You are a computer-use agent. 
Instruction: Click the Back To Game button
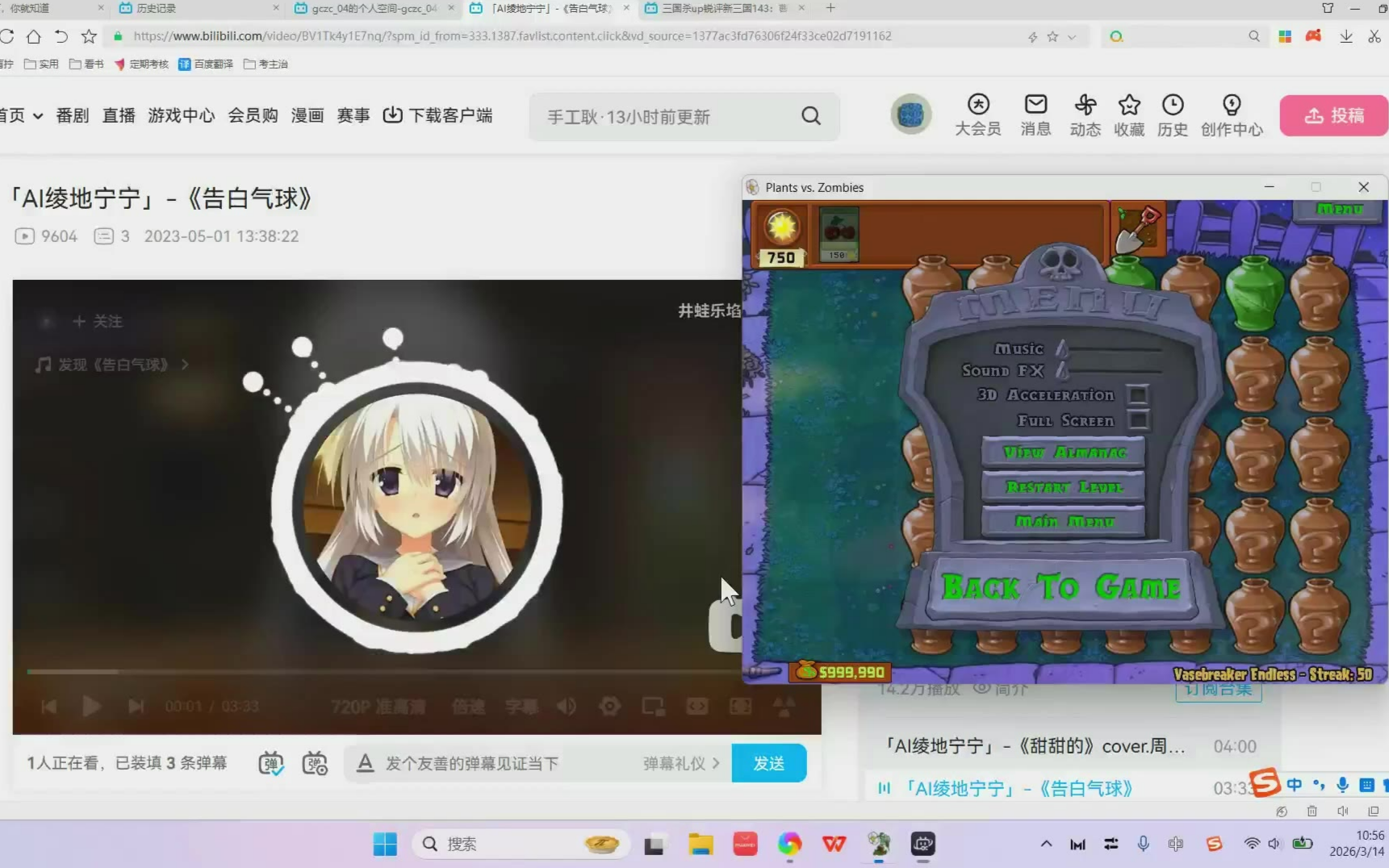1061,587
